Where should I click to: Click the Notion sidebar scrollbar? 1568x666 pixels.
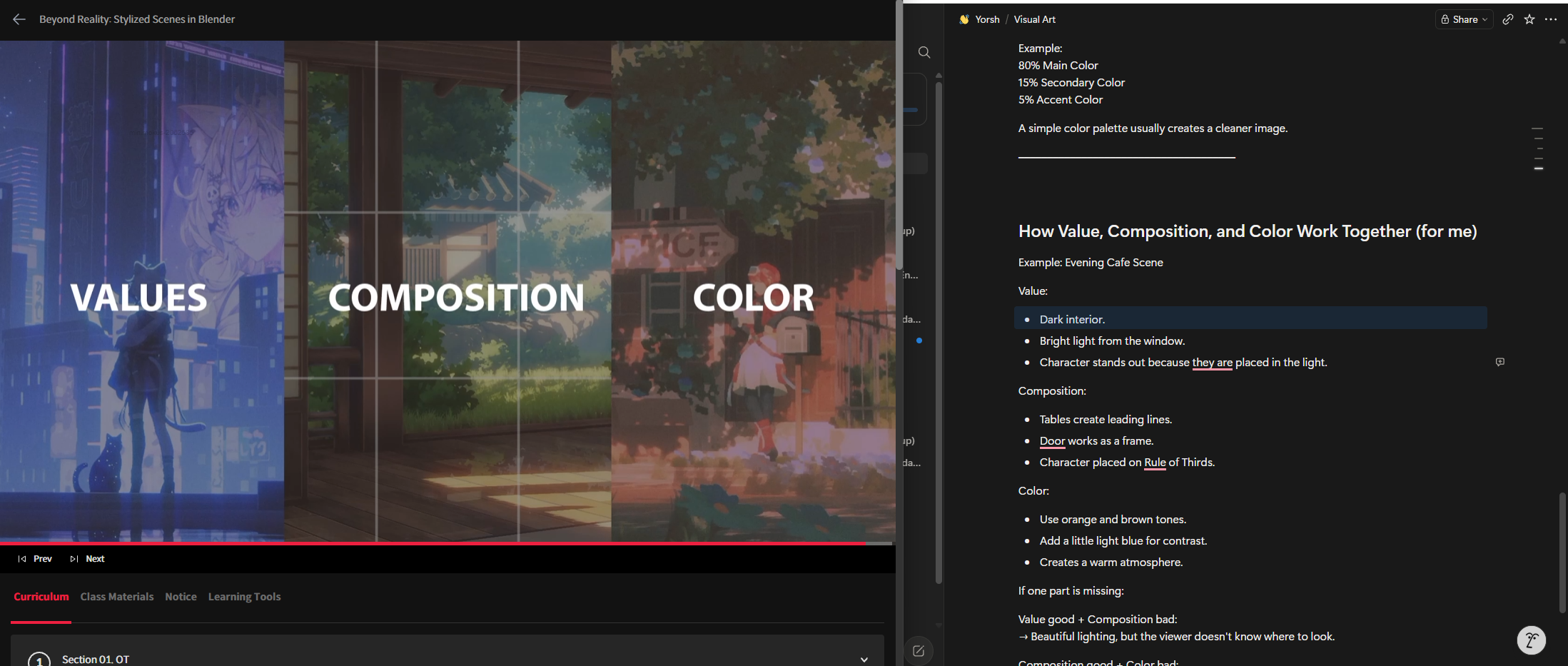coord(939,332)
